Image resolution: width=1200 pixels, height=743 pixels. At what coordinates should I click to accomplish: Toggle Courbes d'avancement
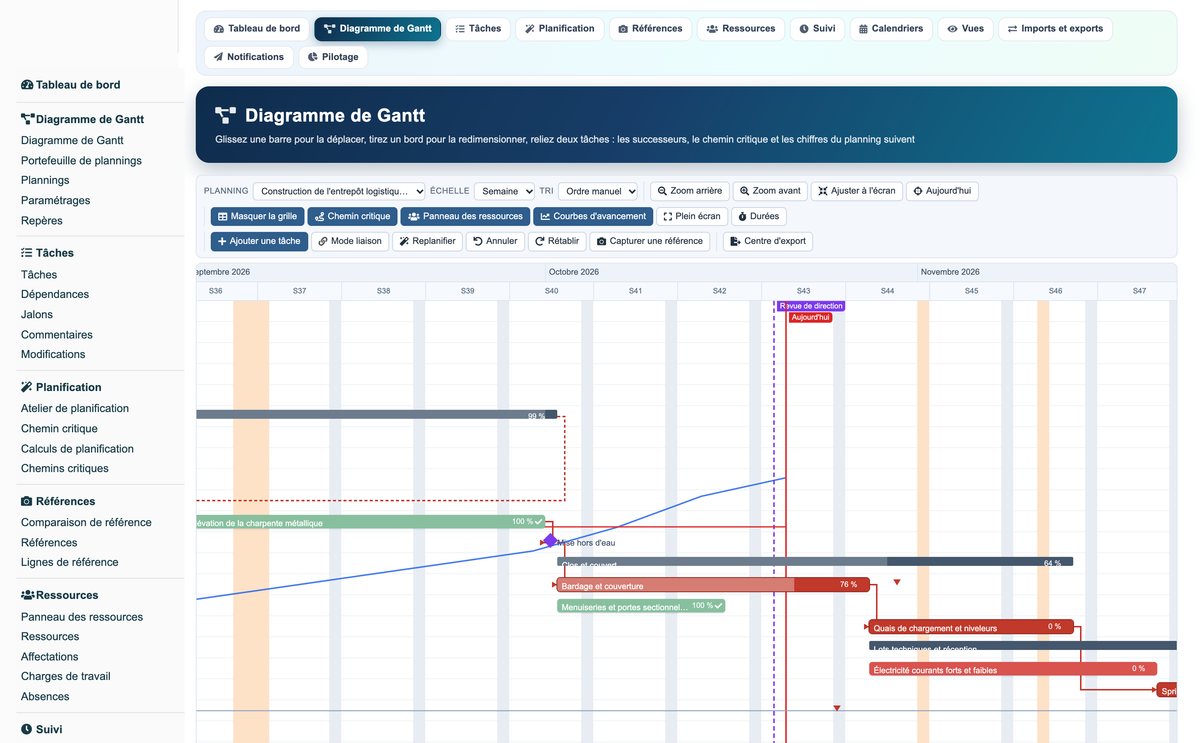[x=593, y=216]
